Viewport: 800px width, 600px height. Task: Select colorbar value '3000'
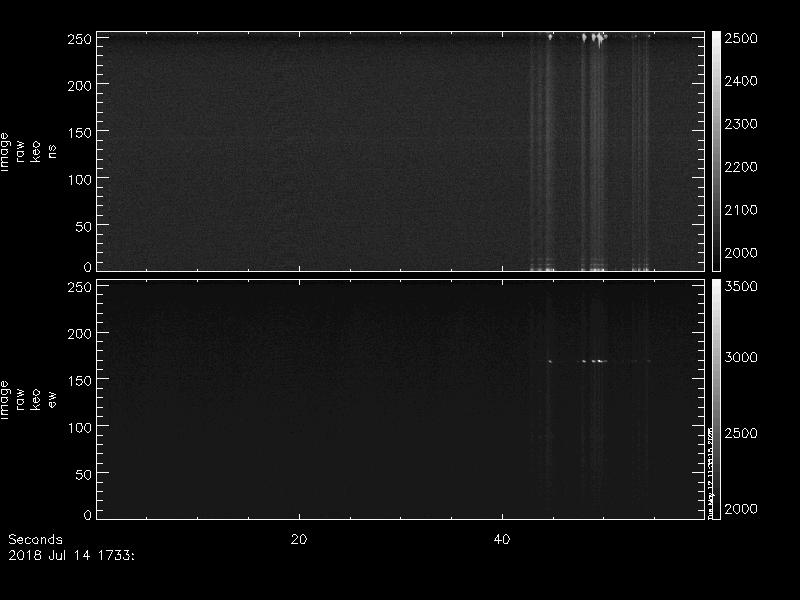(741, 357)
